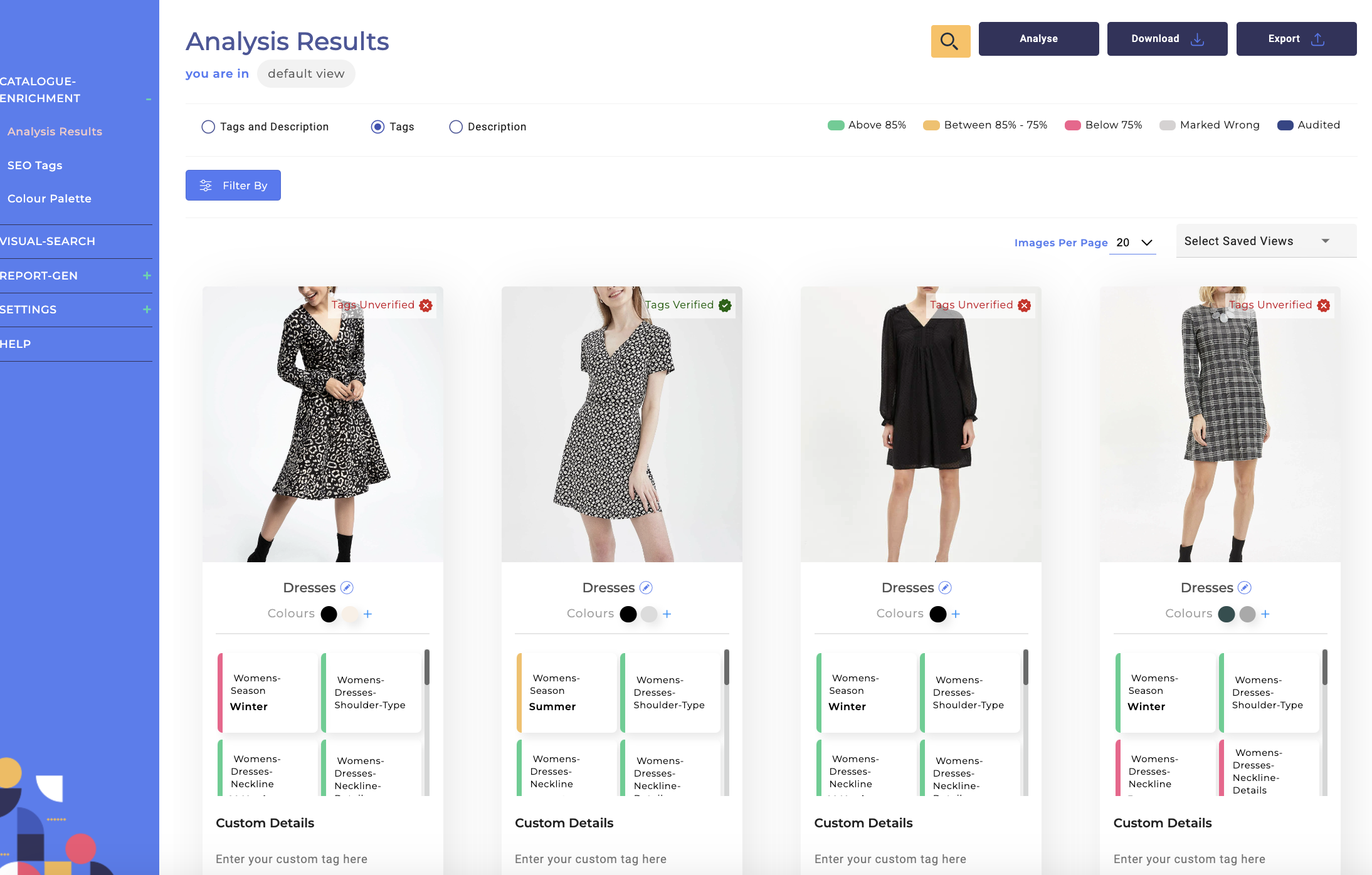
Task: Click red unverified badge icon on first card
Action: point(426,305)
